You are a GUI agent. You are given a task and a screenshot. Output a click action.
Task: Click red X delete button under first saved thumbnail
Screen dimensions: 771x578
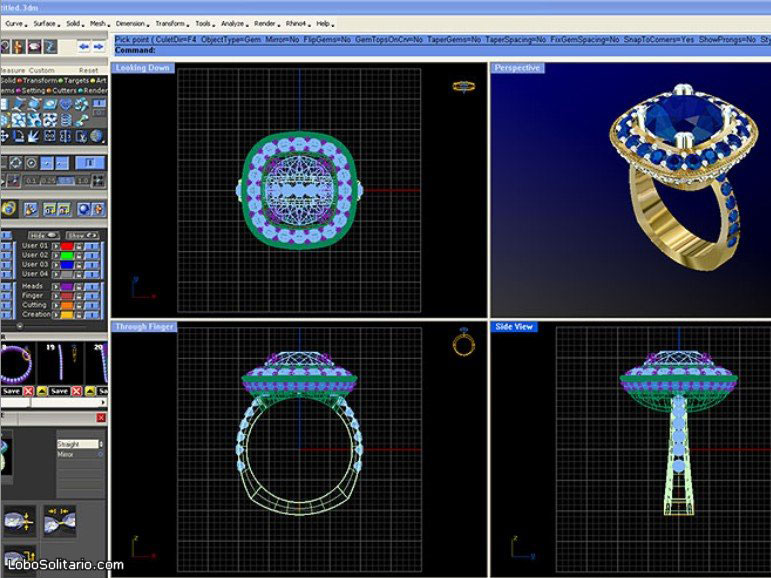click(28, 391)
